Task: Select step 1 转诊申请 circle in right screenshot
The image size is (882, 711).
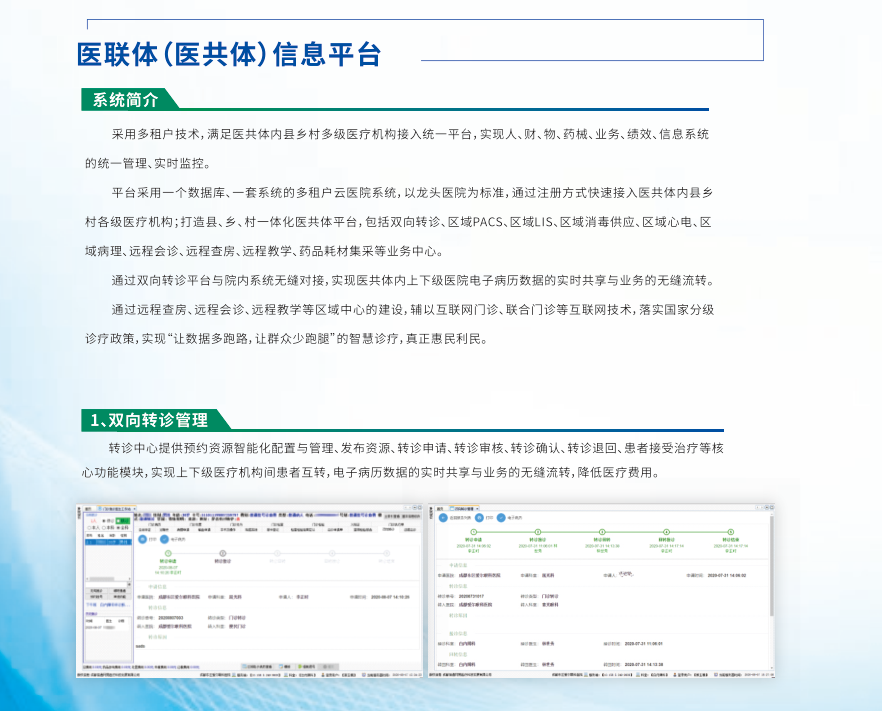Action: pyautogui.click(x=473, y=533)
